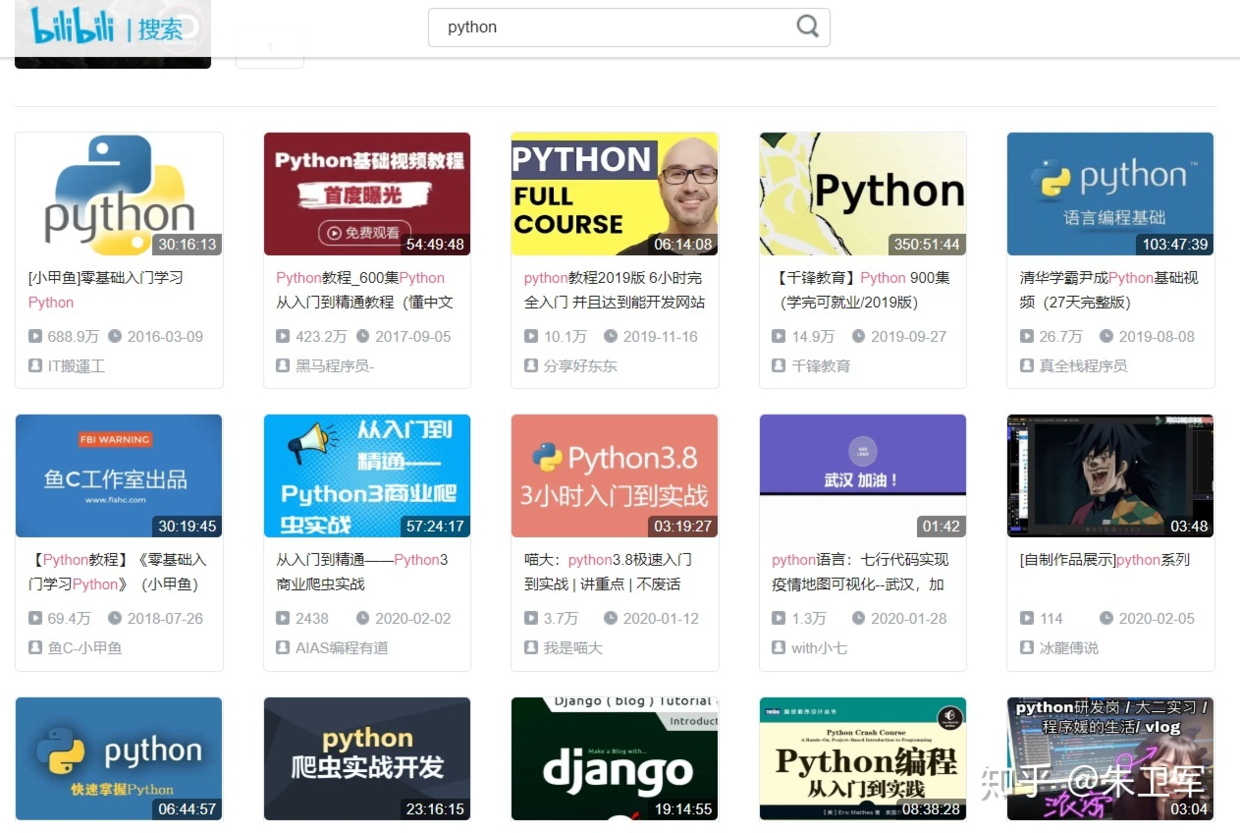The image size is (1240, 833).
Task: Open uploader page 分享好东东
Action: pos(580,366)
